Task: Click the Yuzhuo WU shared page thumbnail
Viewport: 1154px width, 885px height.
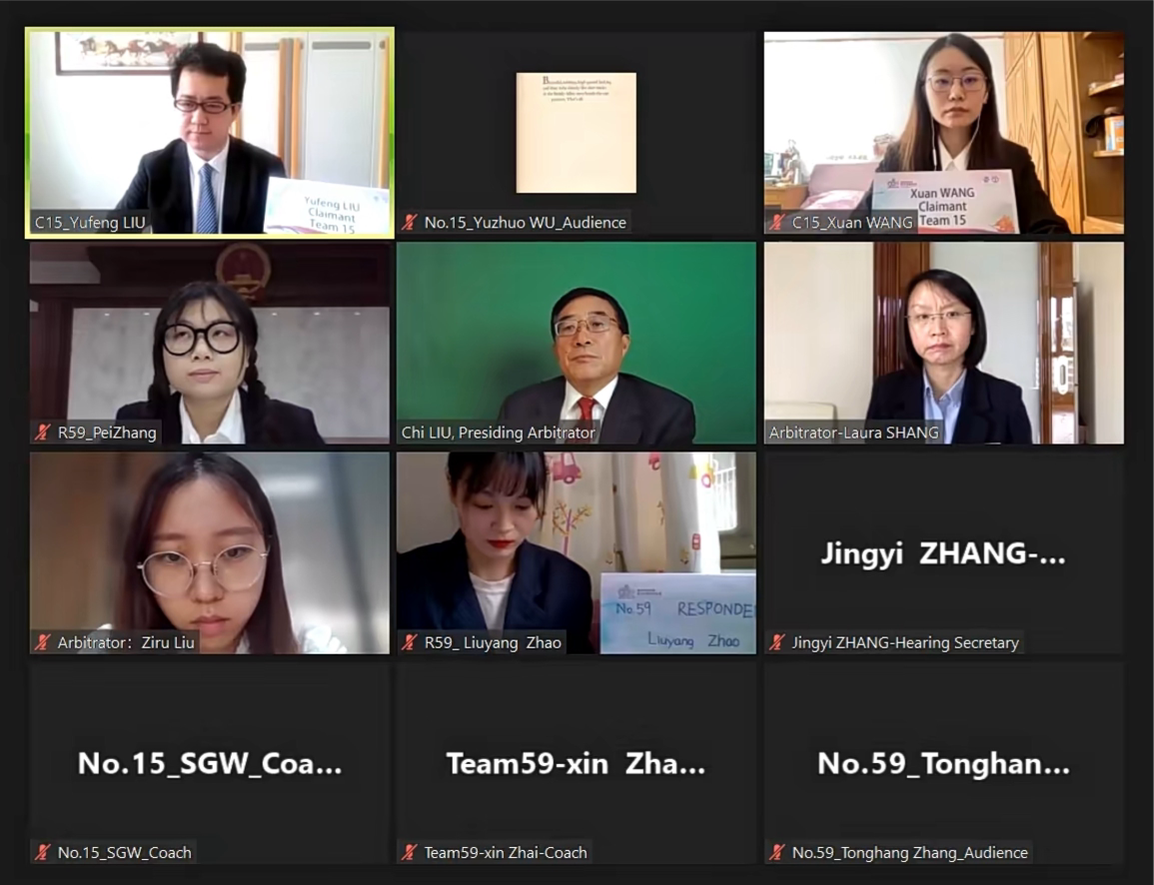Action: pyautogui.click(x=576, y=133)
